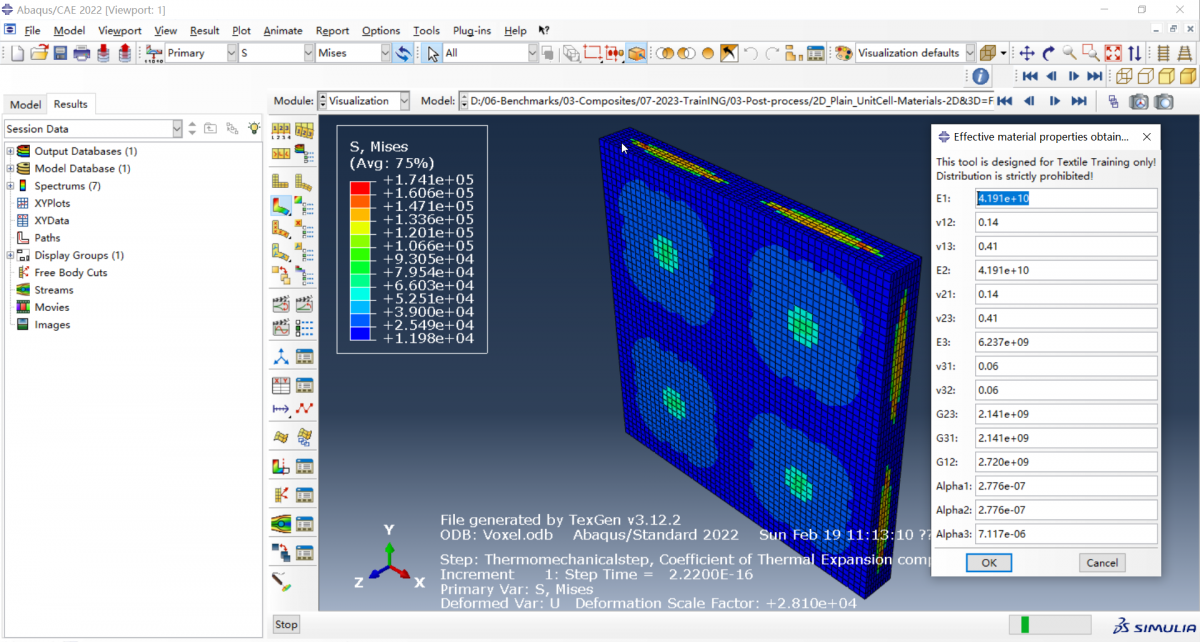Open the Query information icon
Viewport: 1200px width, 642px height.
click(x=980, y=76)
